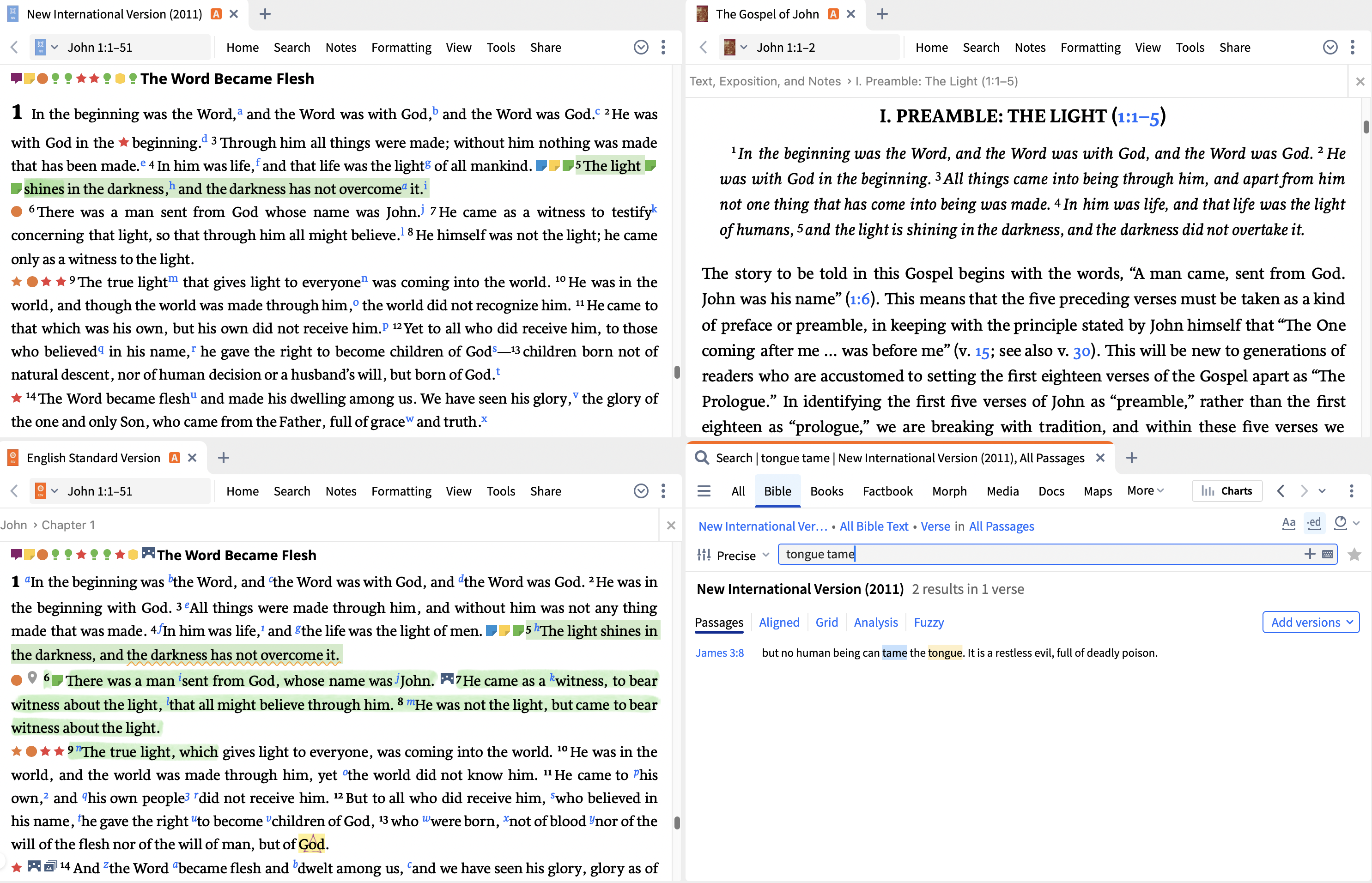Click the All Passages range link
The width and height of the screenshot is (1372, 883).
coord(1001,526)
